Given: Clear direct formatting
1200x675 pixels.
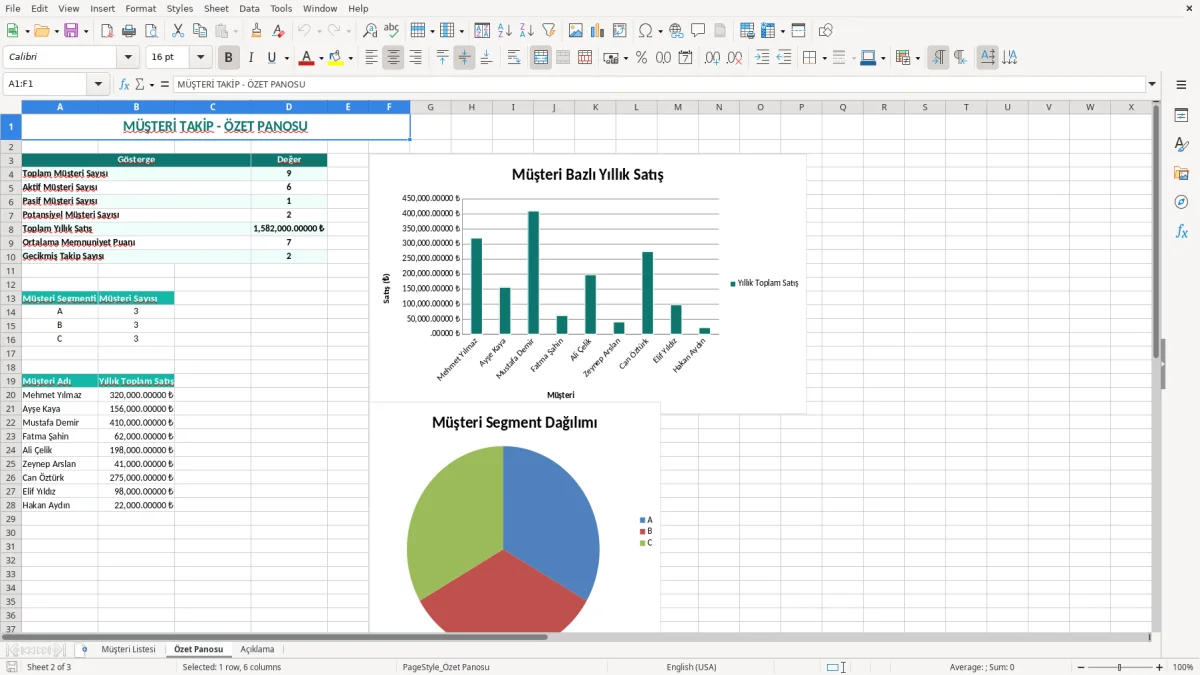Looking at the screenshot, I should 279,31.
